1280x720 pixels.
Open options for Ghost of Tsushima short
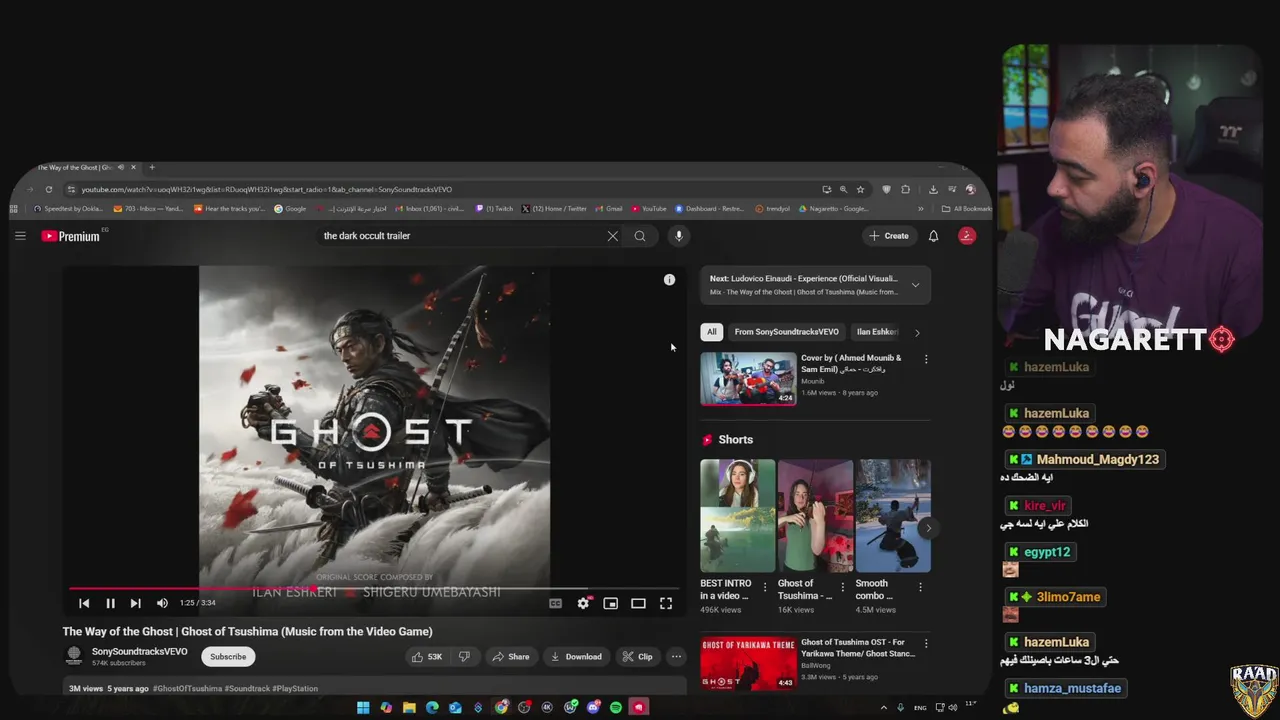tap(842, 587)
